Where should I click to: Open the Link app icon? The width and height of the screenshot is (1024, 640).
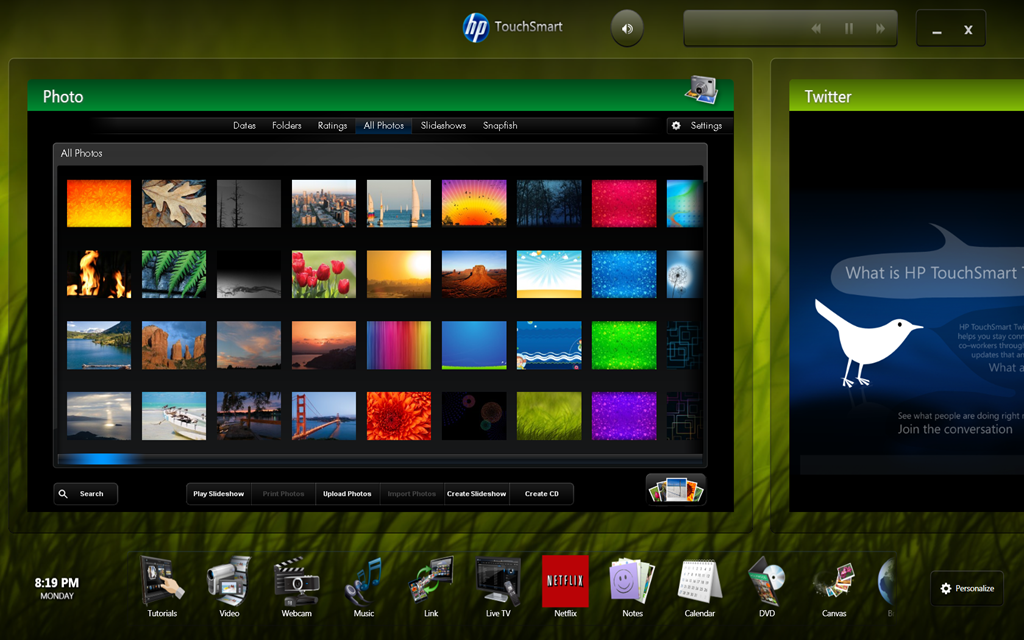[x=431, y=581]
